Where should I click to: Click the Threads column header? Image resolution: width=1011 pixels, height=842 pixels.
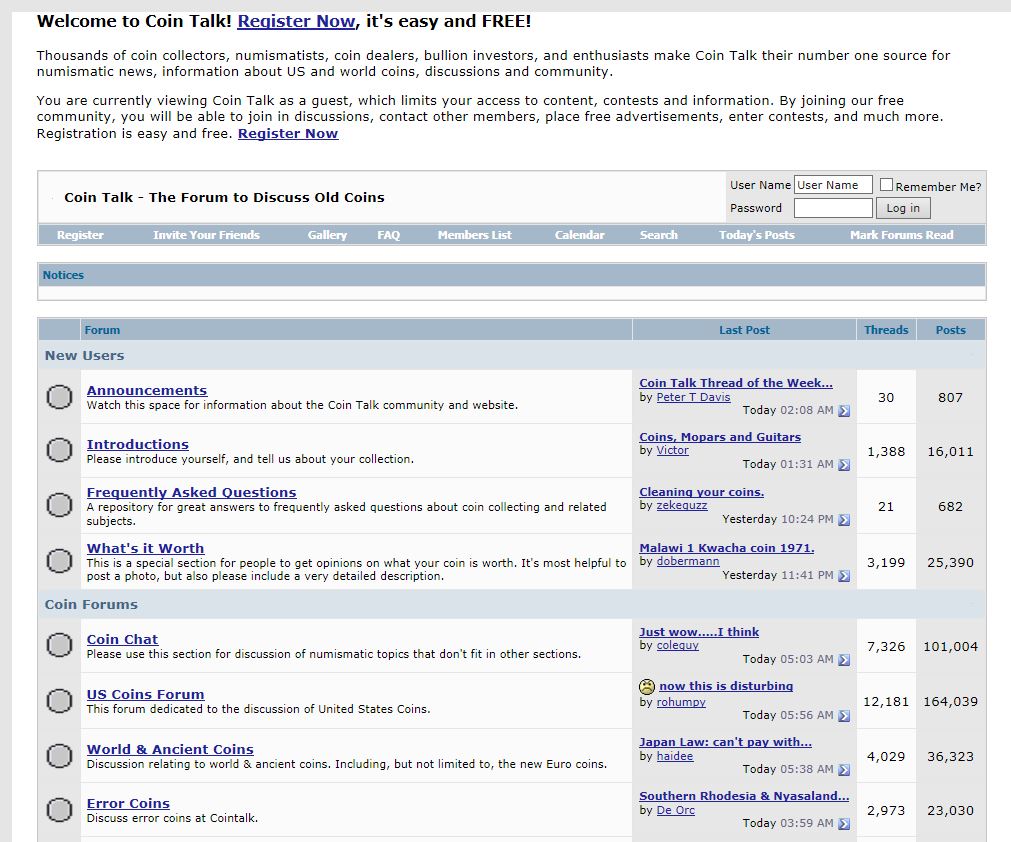click(886, 330)
